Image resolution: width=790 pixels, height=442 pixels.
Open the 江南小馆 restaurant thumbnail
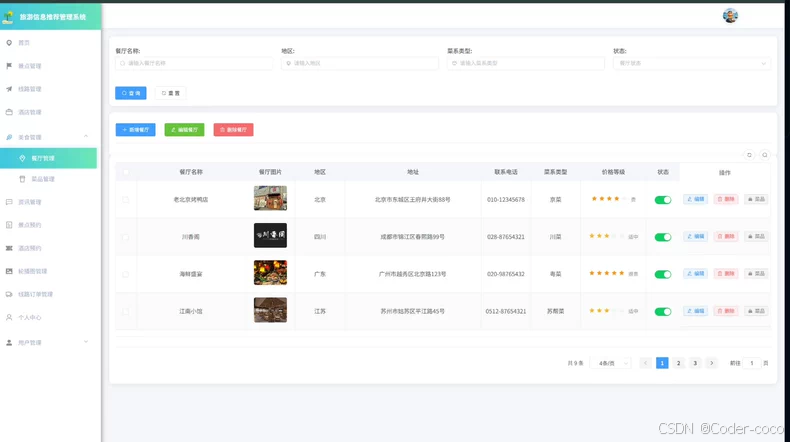click(270, 310)
